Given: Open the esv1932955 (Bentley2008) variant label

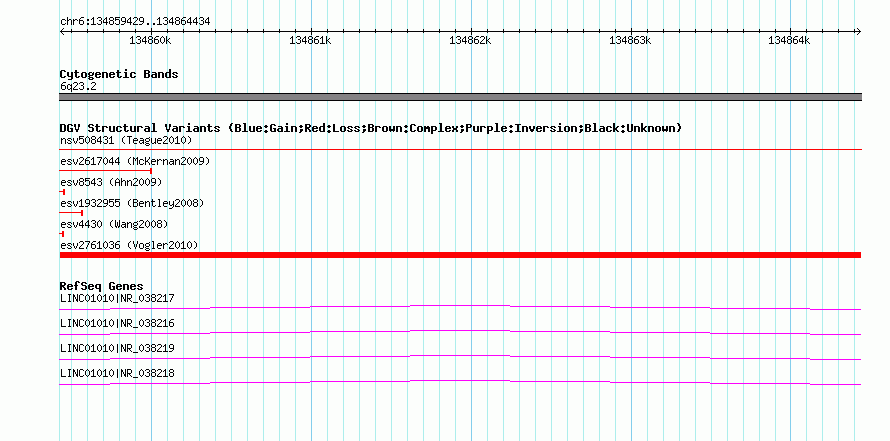Looking at the screenshot, I should point(132,203).
